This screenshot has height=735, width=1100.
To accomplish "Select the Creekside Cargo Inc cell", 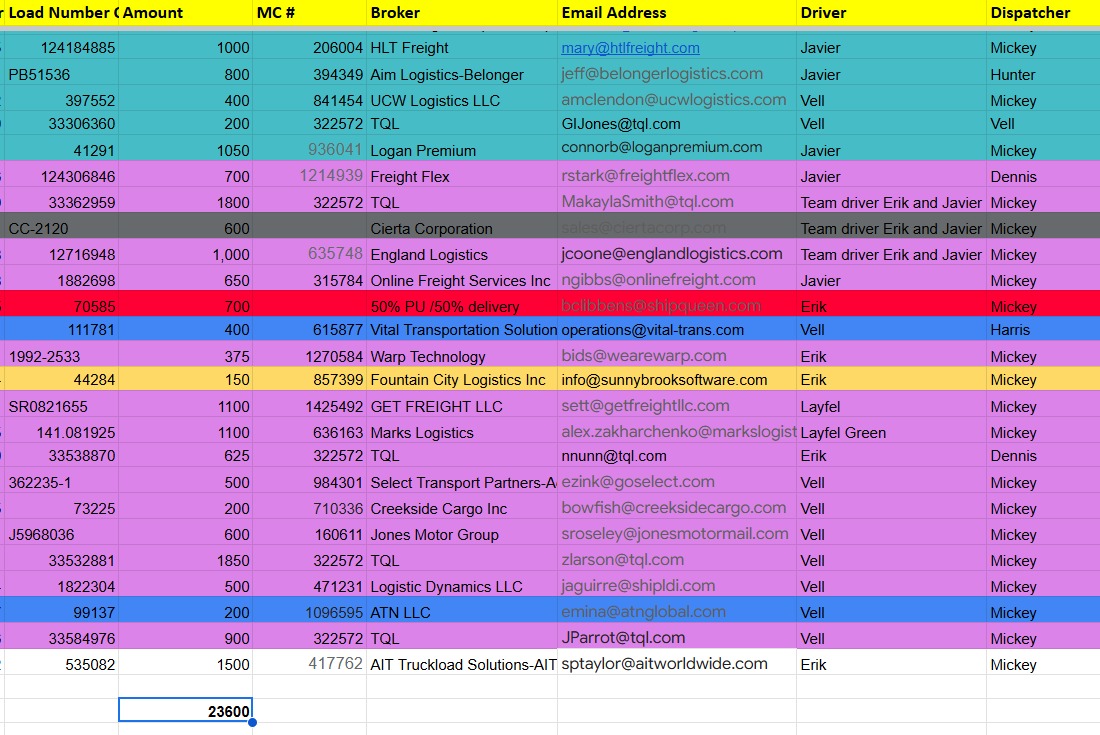I will tap(462, 508).
